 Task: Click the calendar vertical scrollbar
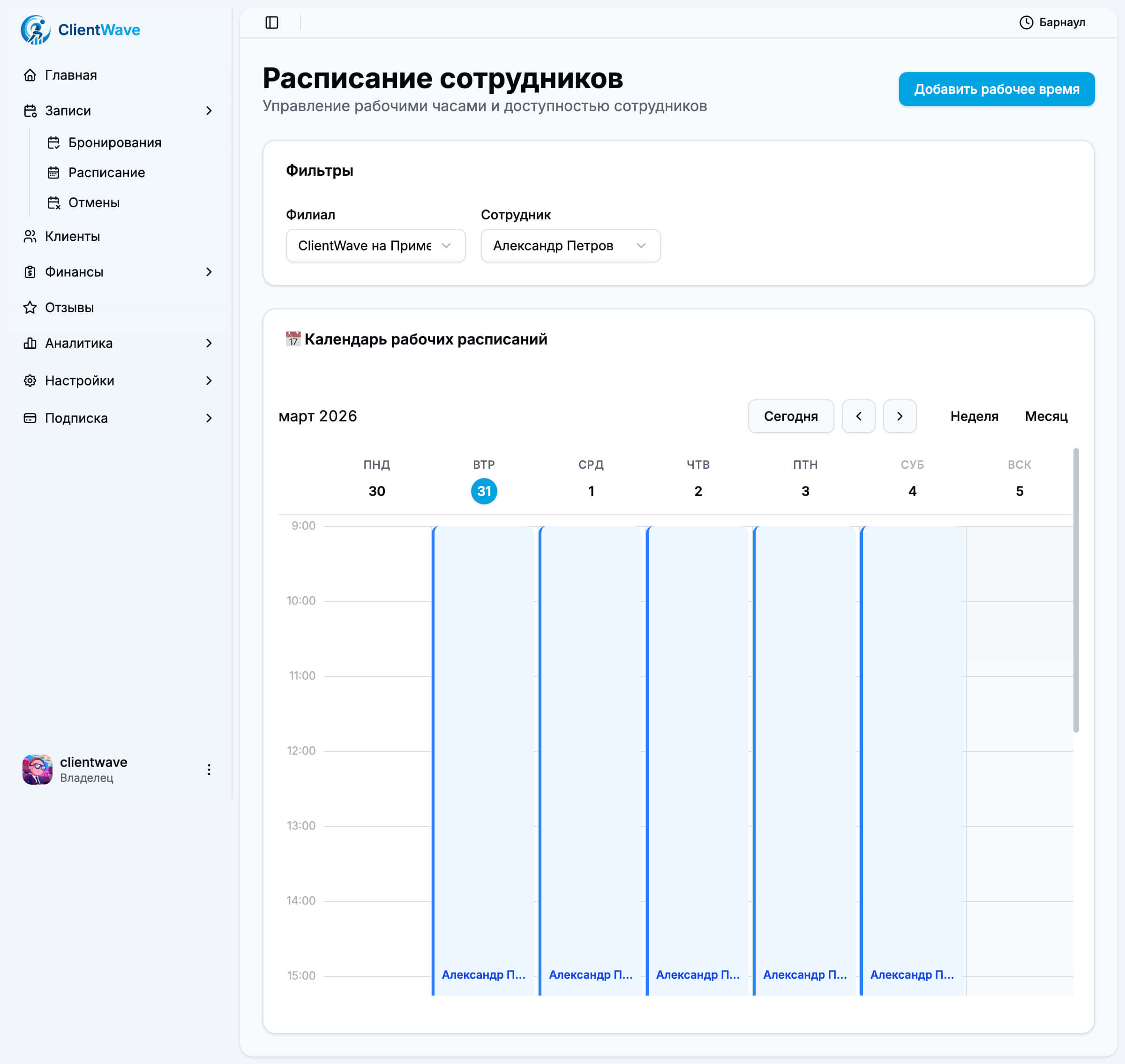click(1076, 590)
